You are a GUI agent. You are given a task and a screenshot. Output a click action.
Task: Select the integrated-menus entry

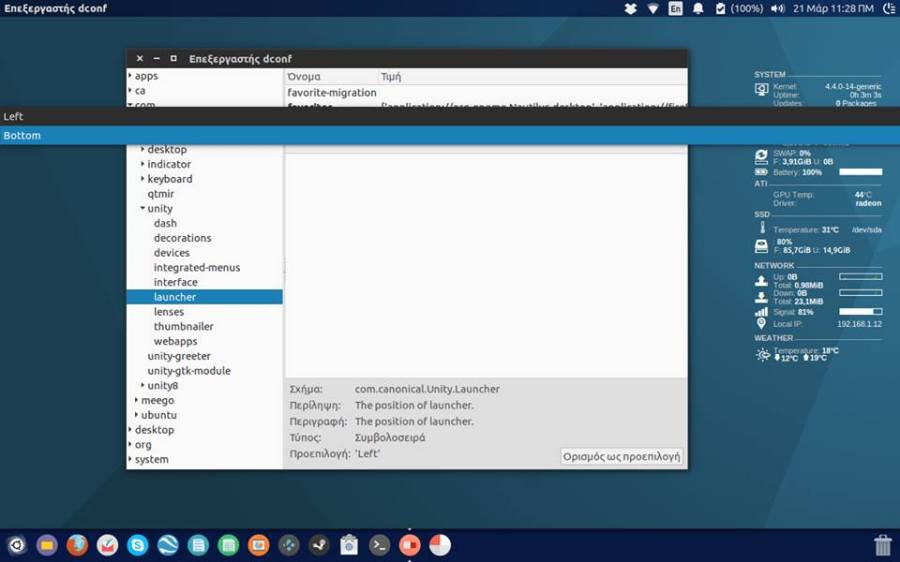pyautogui.click(x=197, y=268)
